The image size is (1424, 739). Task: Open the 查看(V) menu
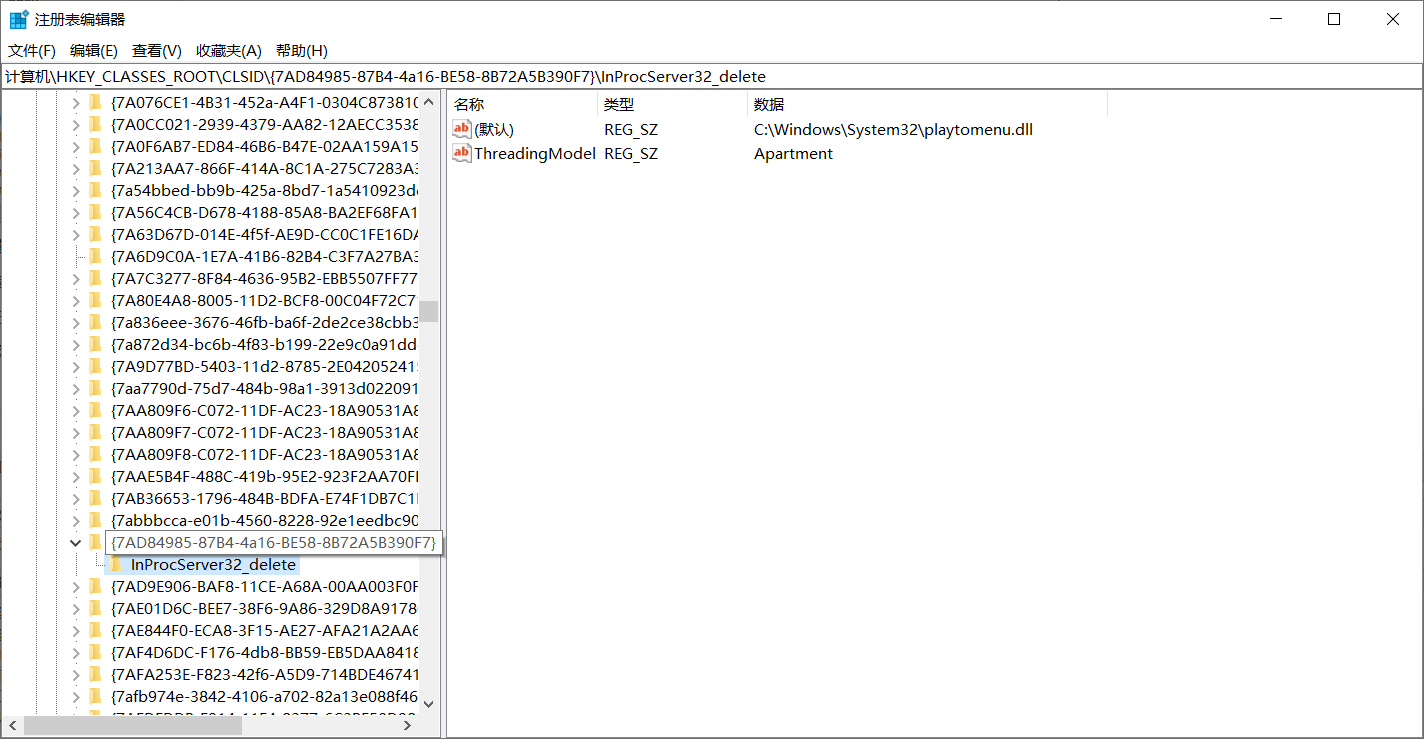click(157, 51)
